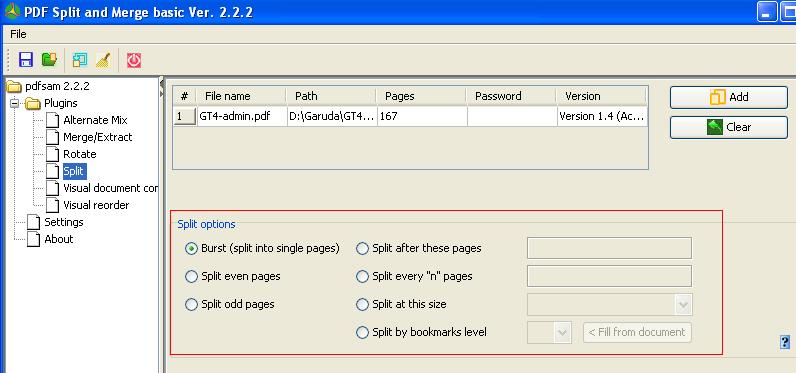The image size is (796, 373).
Task: Select the pdfsam 2.2.2 root node
Action: [57, 86]
